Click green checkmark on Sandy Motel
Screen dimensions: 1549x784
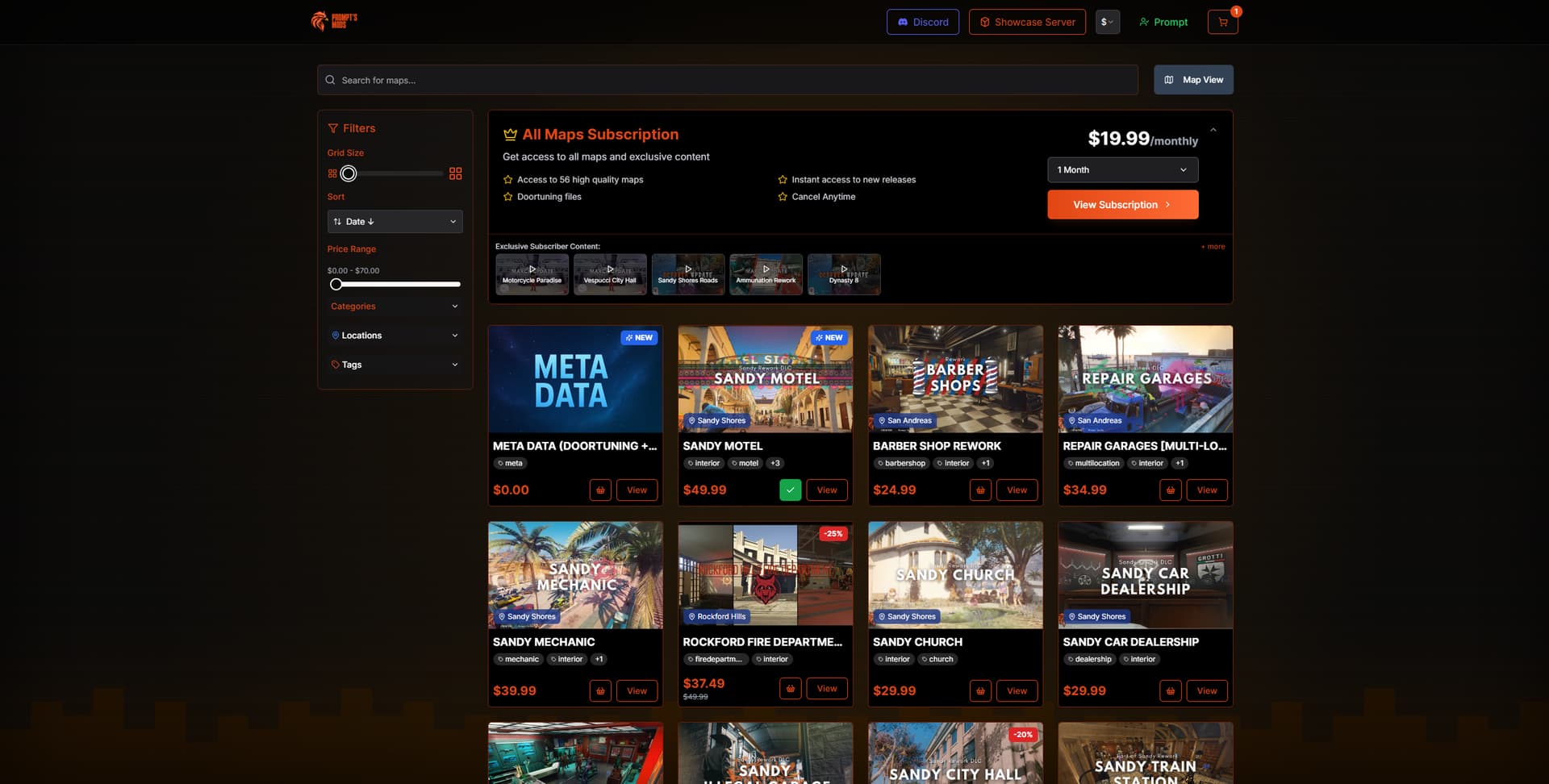[x=790, y=490]
